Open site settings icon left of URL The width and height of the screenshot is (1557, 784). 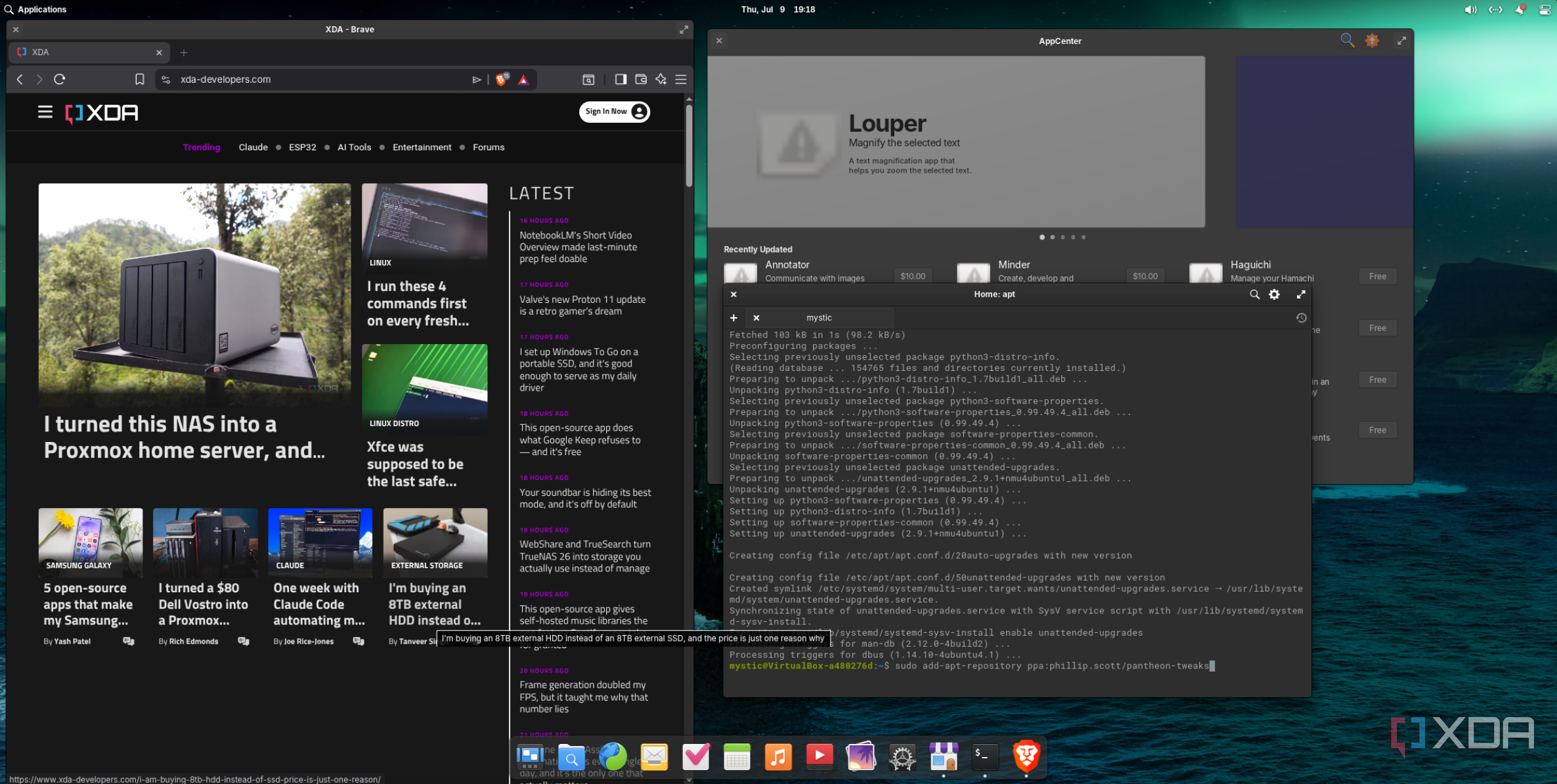pos(166,79)
